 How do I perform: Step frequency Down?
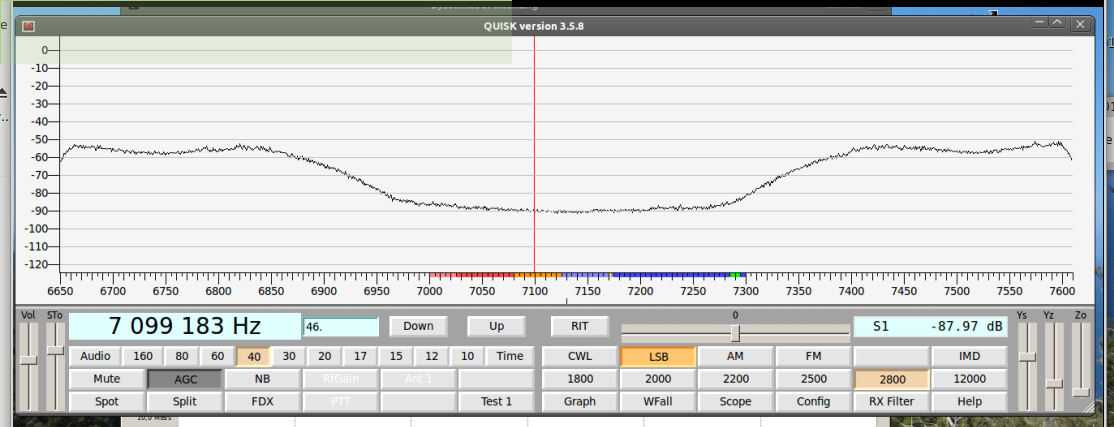coord(418,326)
